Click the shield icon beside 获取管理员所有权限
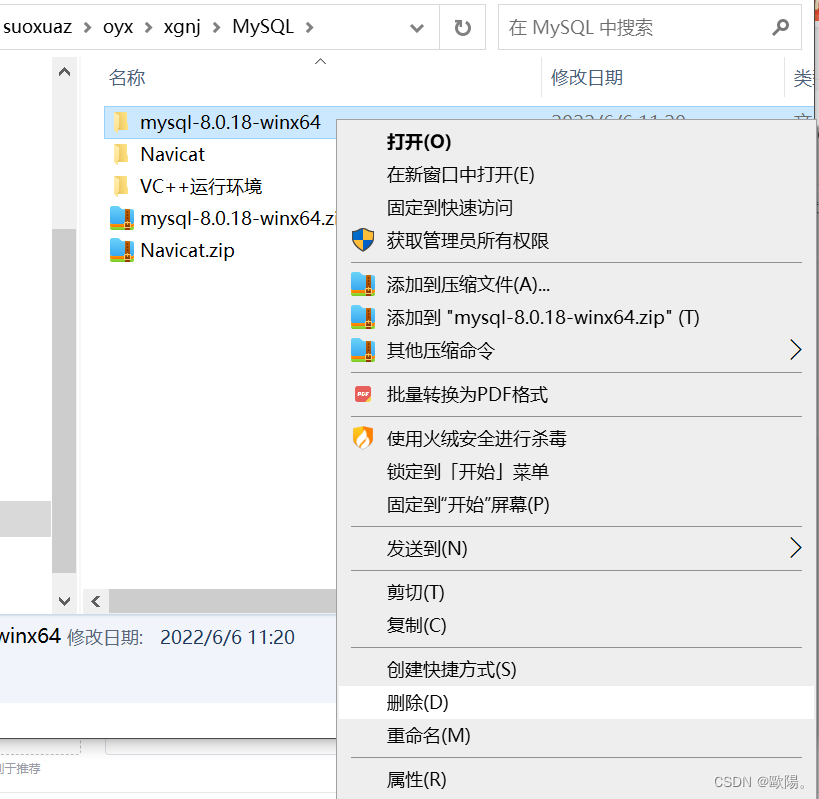Viewport: 819px width, 799px height. [x=362, y=240]
